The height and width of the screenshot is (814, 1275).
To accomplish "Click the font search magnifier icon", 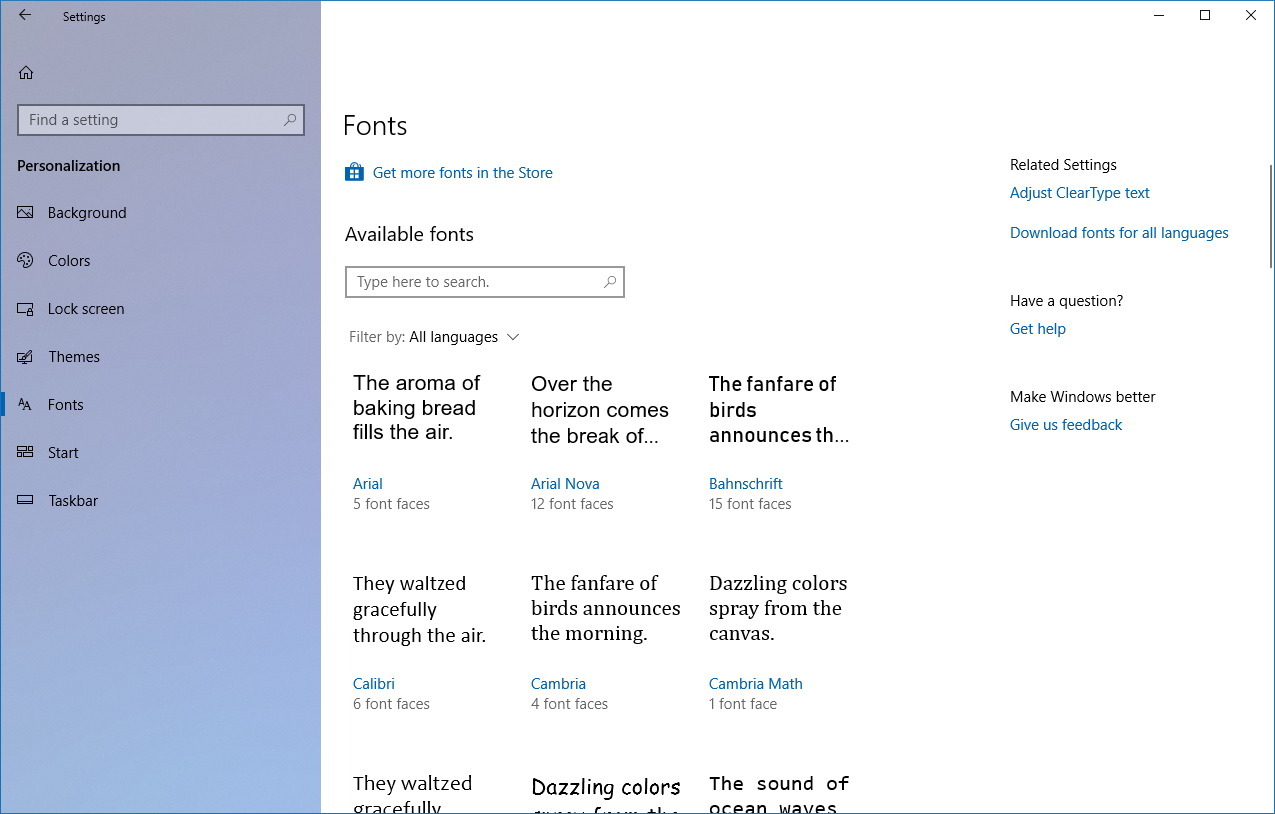I will coord(610,282).
